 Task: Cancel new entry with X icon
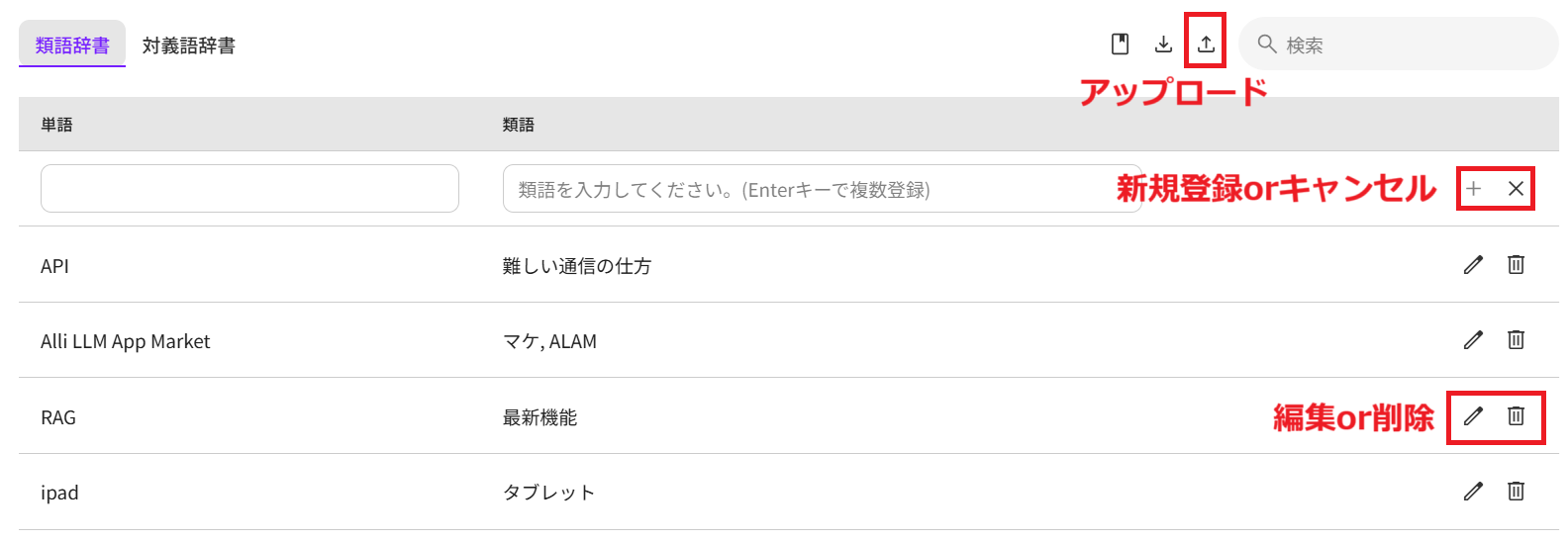click(x=1516, y=189)
